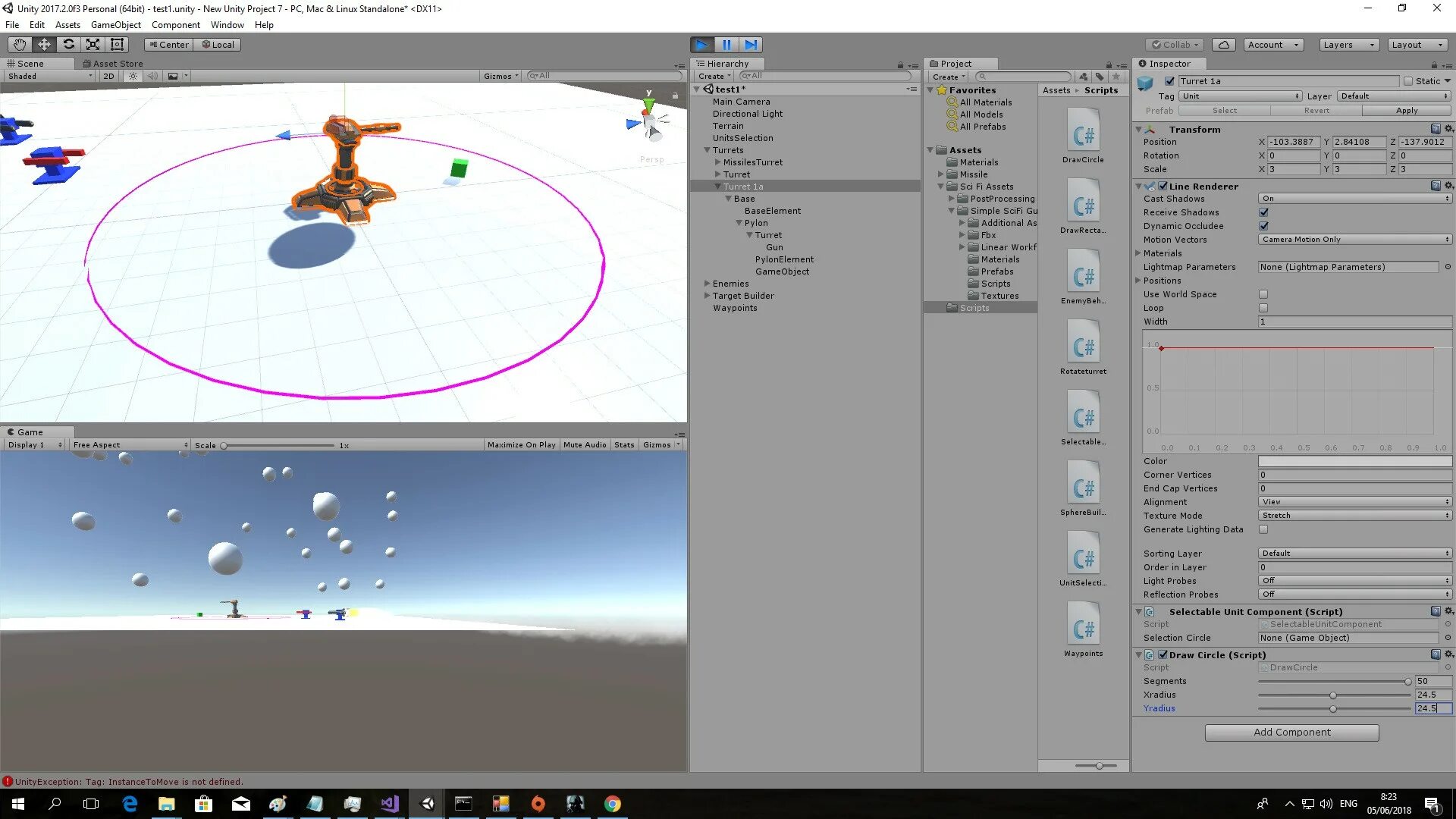Click the Pause button
Image resolution: width=1456 pixels, height=819 pixels.
(x=726, y=45)
